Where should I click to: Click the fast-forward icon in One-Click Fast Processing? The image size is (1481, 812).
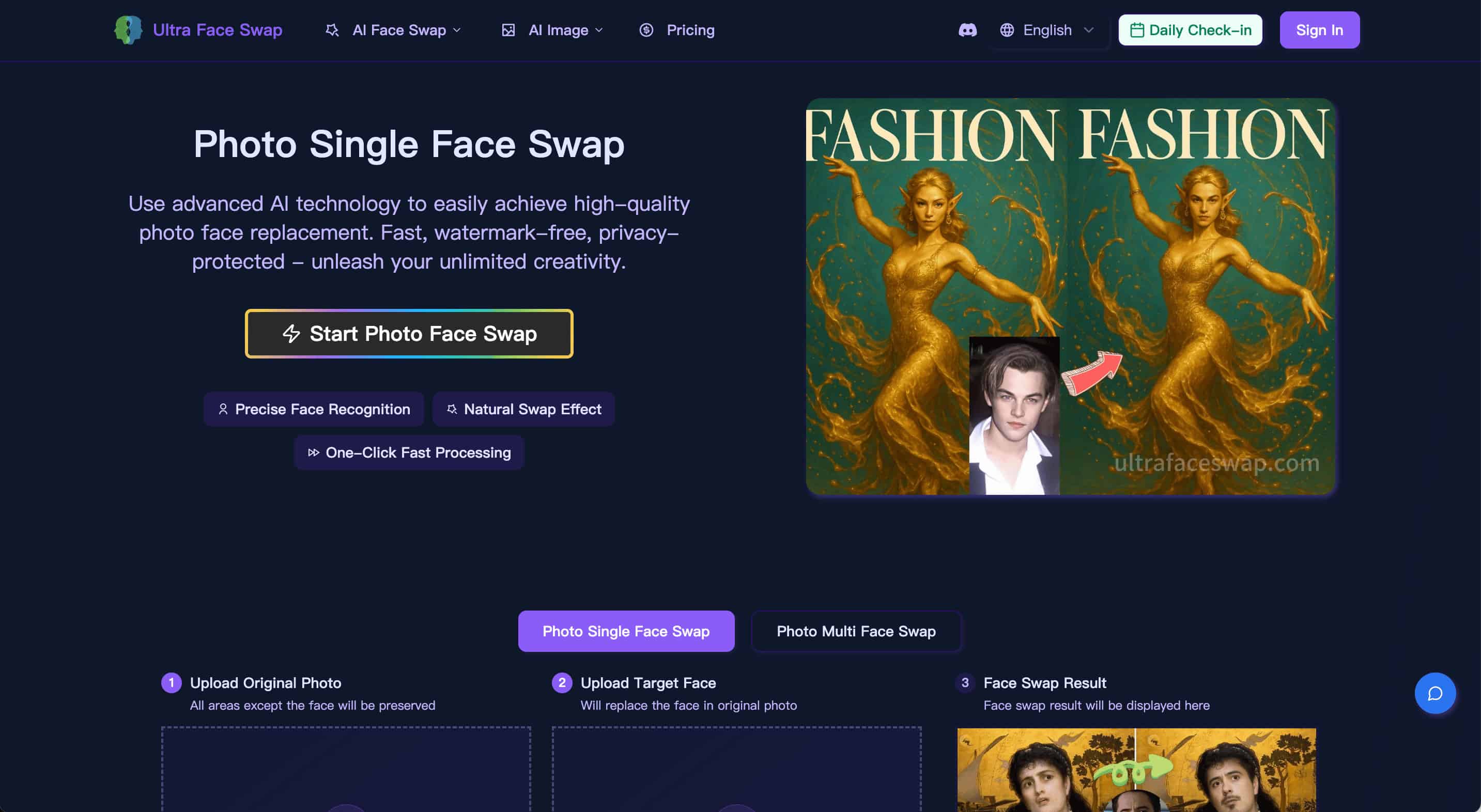point(313,453)
